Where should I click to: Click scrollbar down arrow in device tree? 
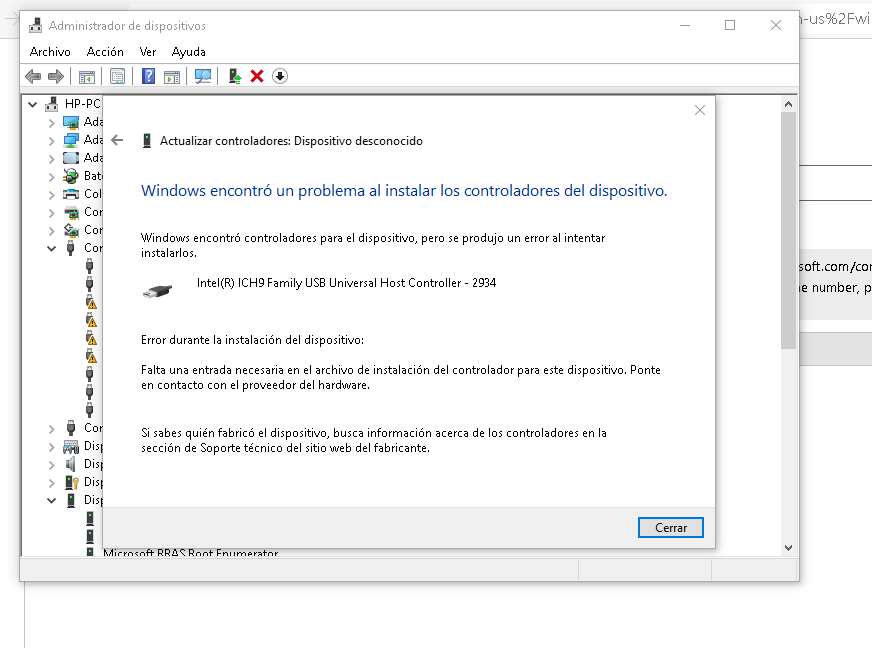pos(788,547)
